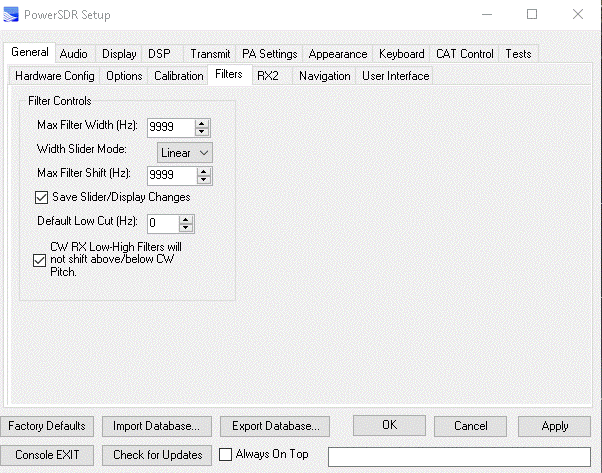
Task: Select the Options sub-tab
Action: 124,76
